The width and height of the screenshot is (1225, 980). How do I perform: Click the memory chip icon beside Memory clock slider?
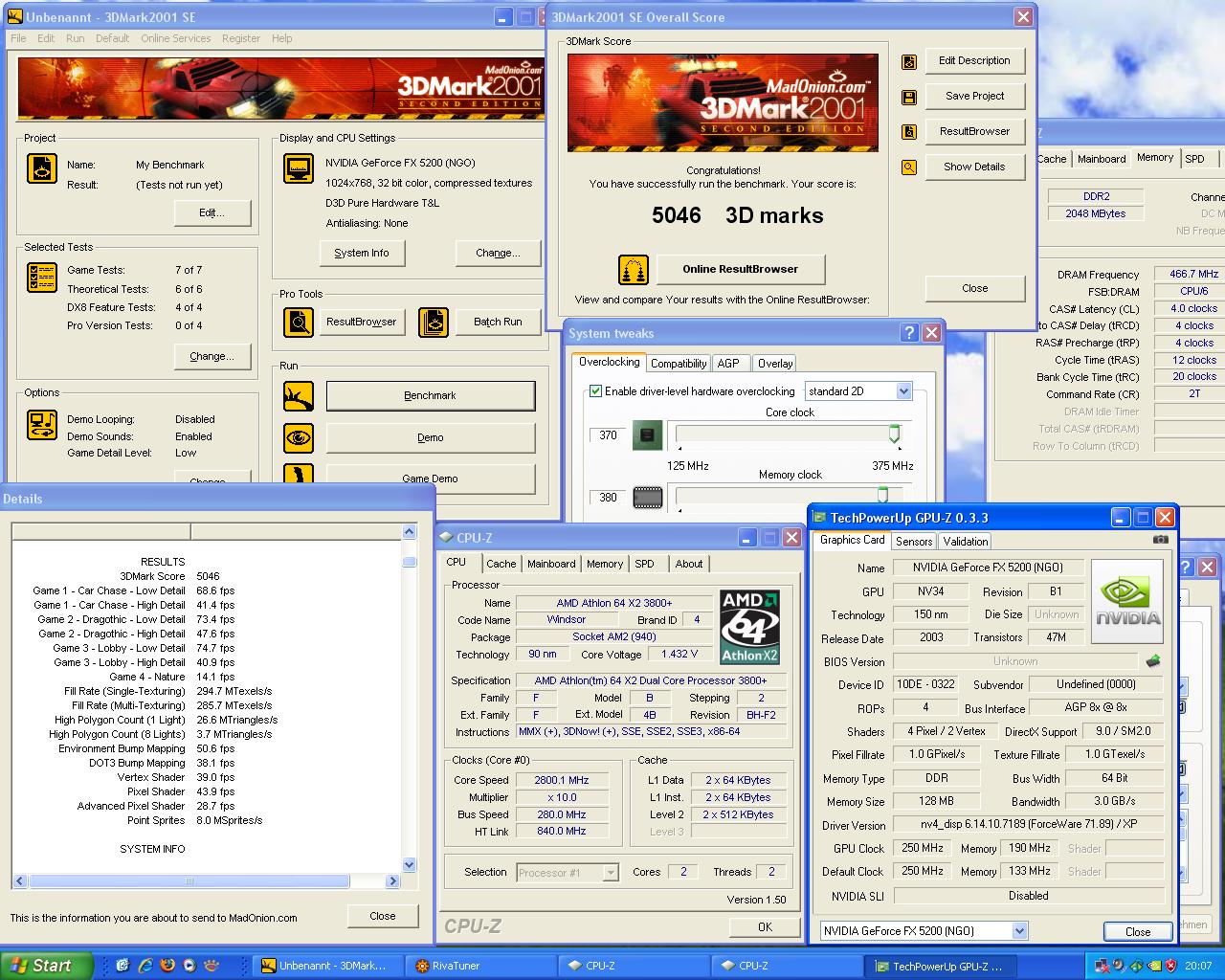[x=648, y=498]
